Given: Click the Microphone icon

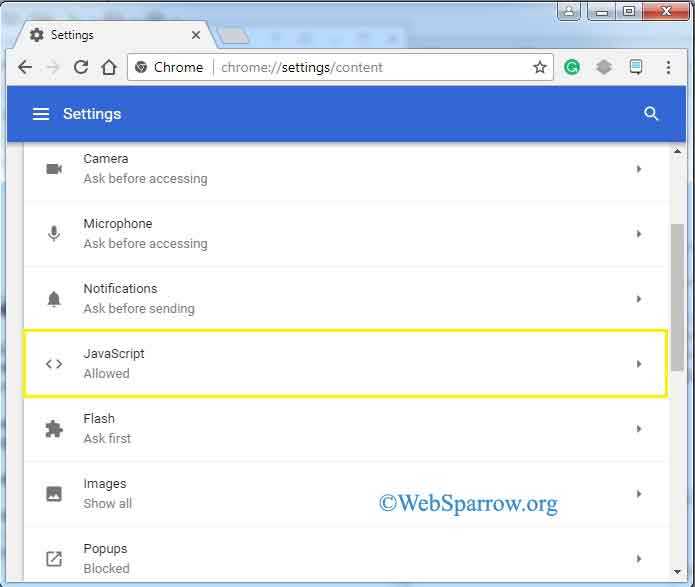Looking at the screenshot, I should click(x=54, y=233).
